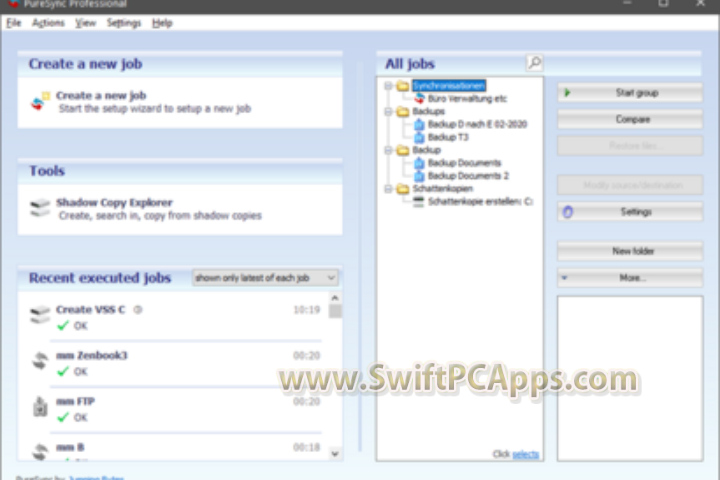The height and width of the screenshot is (480, 720).
Task: Collapse the Synchronisationen tree node
Action: pyautogui.click(x=388, y=85)
